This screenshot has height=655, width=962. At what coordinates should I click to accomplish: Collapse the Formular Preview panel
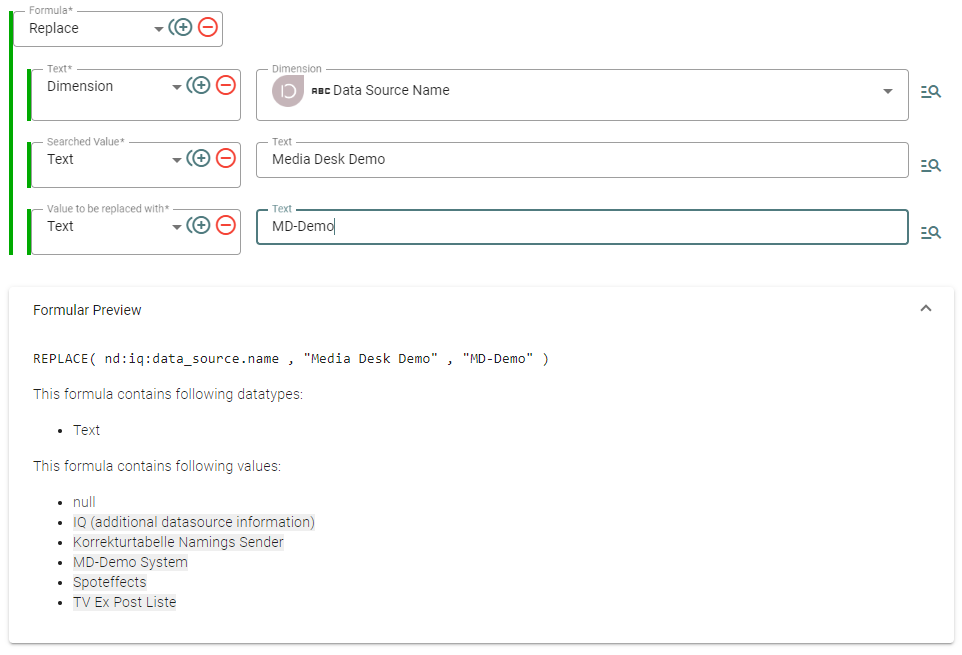(x=926, y=309)
